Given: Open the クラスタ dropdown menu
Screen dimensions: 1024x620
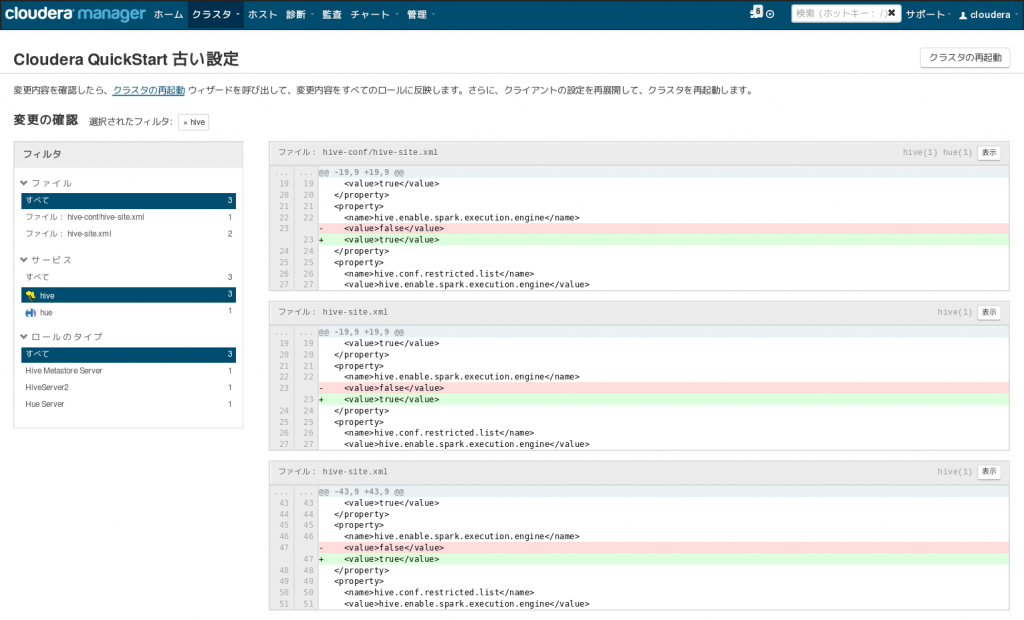Looking at the screenshot, I should point(216,14).
